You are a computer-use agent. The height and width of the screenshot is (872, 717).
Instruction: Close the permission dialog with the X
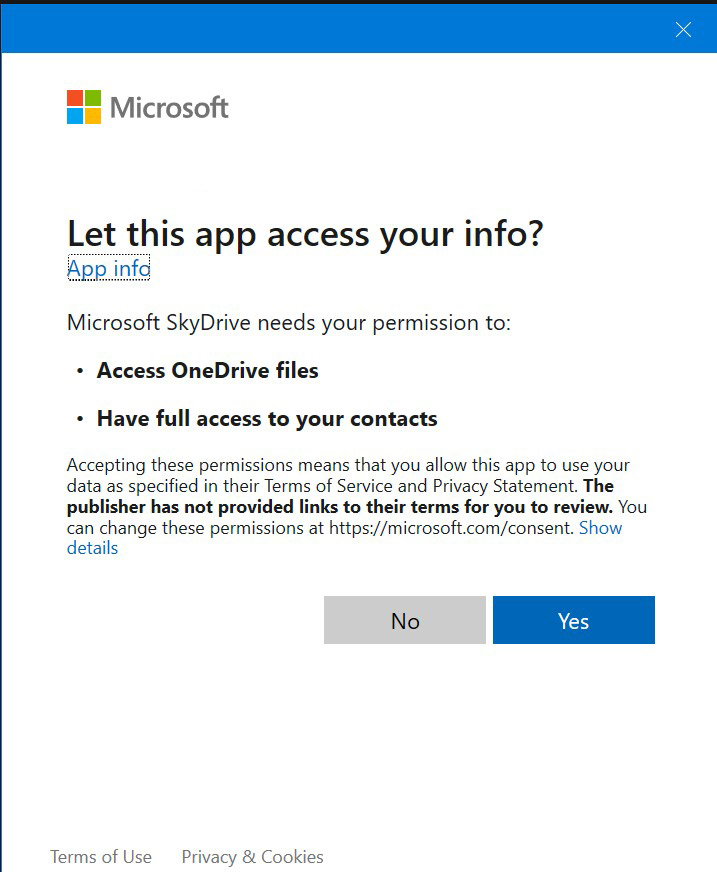tap(683, 30)
